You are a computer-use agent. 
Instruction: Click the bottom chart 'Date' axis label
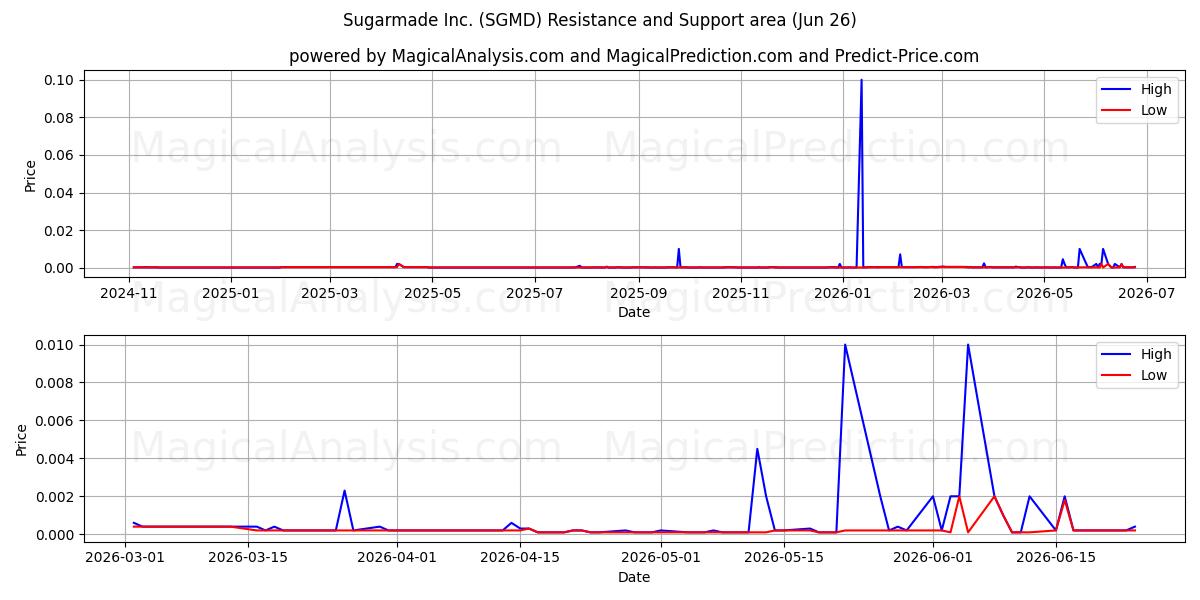tap(633, 577)
